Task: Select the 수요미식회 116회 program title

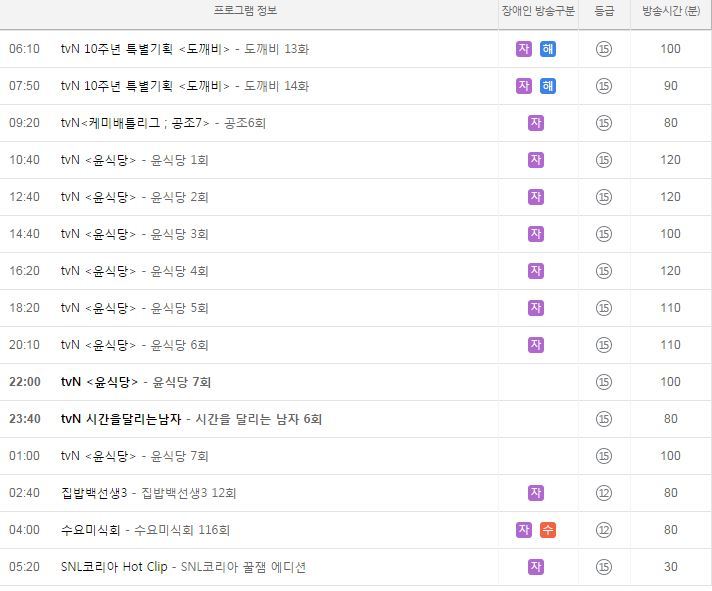Action: (145, 530)
